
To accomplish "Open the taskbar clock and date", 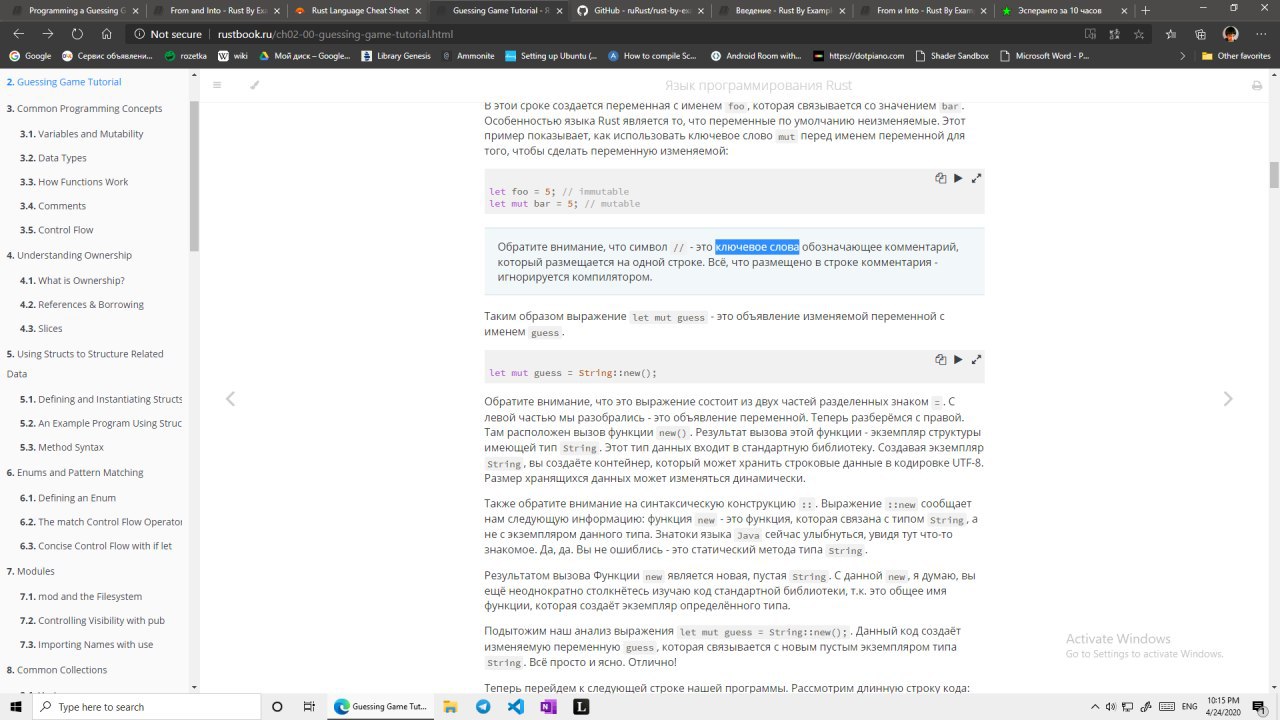I will pyautogui.click(x=1224, y=706).
